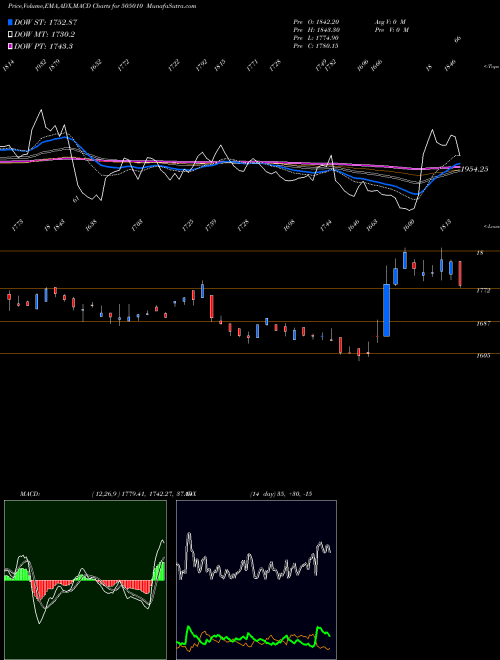The height and width of the screenshot is (660, 500).
Task: Click the white DOW MT legend swatch
Action: click(x=10, y=35)
